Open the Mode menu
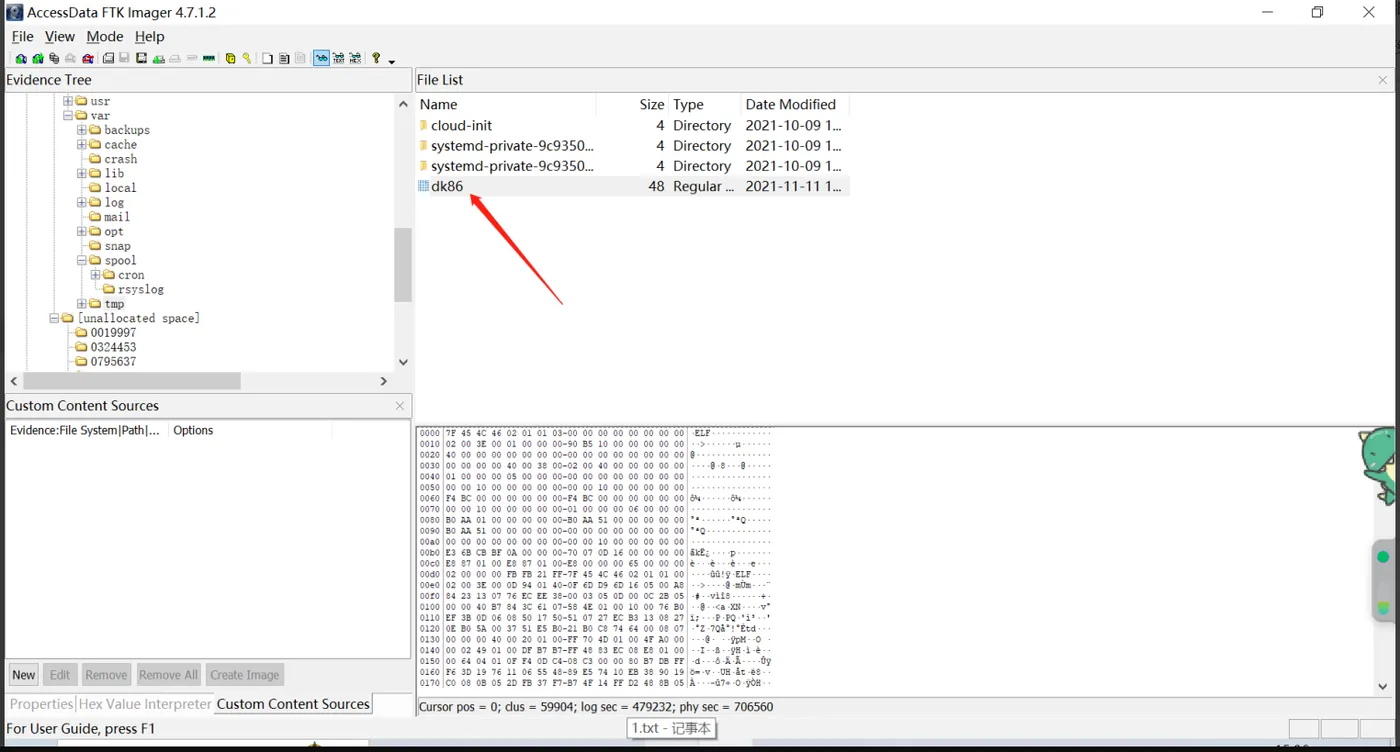 point(105,36)
